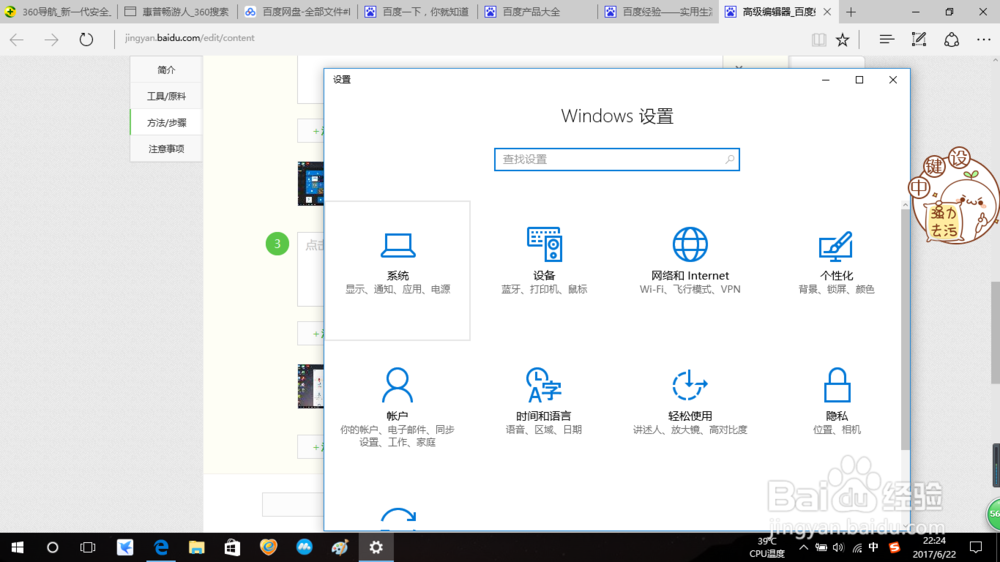Select 方法/步骤 in the editor sidebar
This screenshot has height=562, width=1000.
(166, 122)
